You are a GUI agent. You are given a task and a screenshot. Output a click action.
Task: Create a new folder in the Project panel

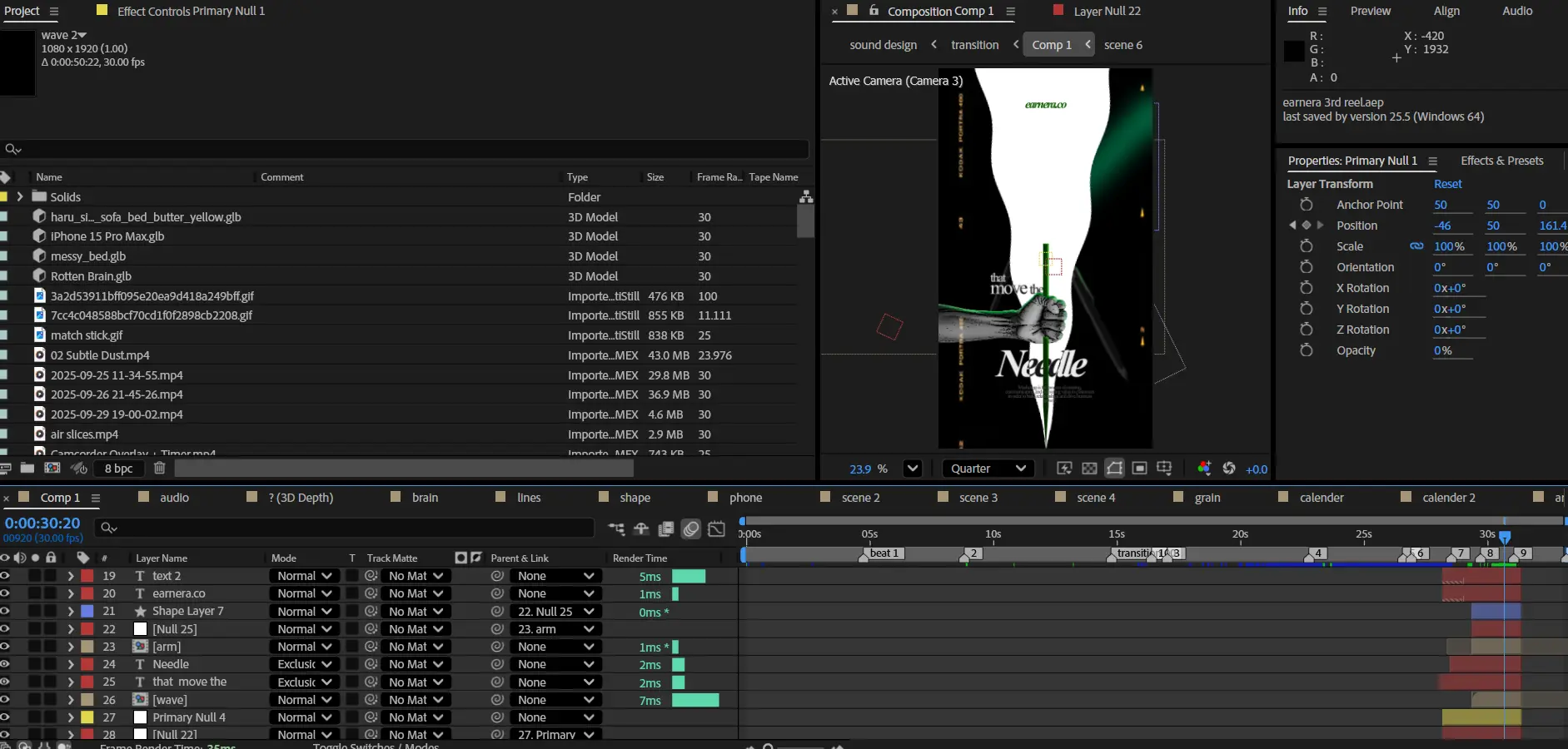click(27, 469)
